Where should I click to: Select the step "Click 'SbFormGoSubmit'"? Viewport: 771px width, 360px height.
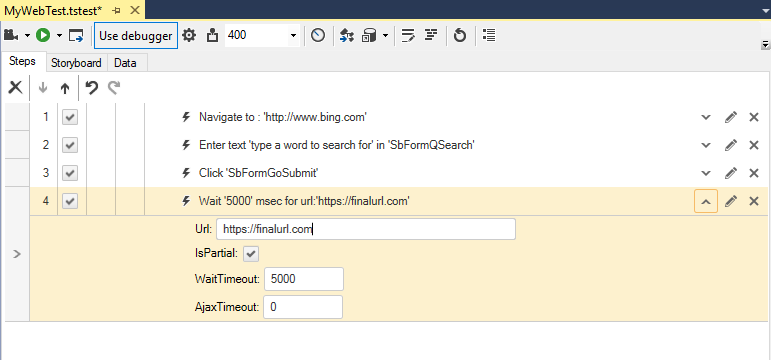point(260,173)
